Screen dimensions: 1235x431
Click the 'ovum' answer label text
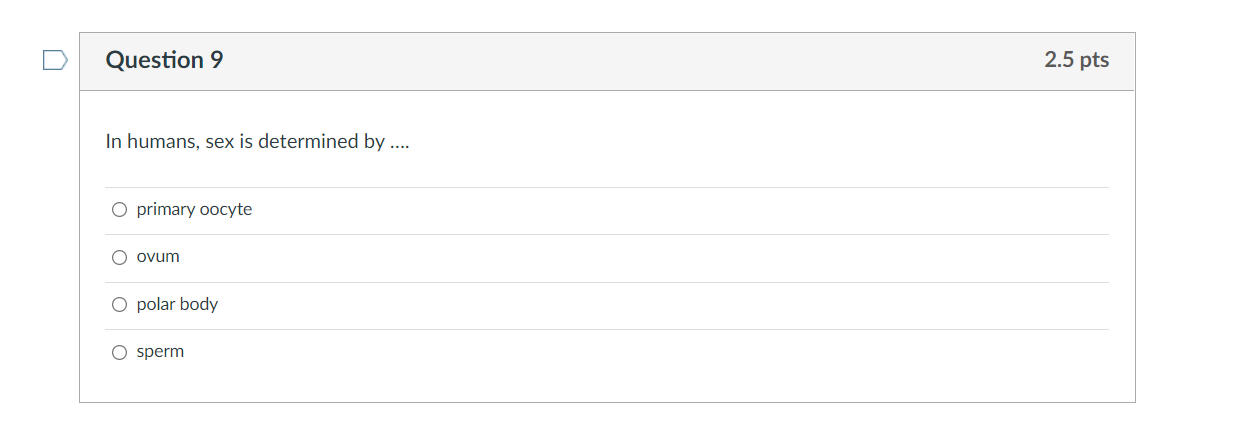158,257
